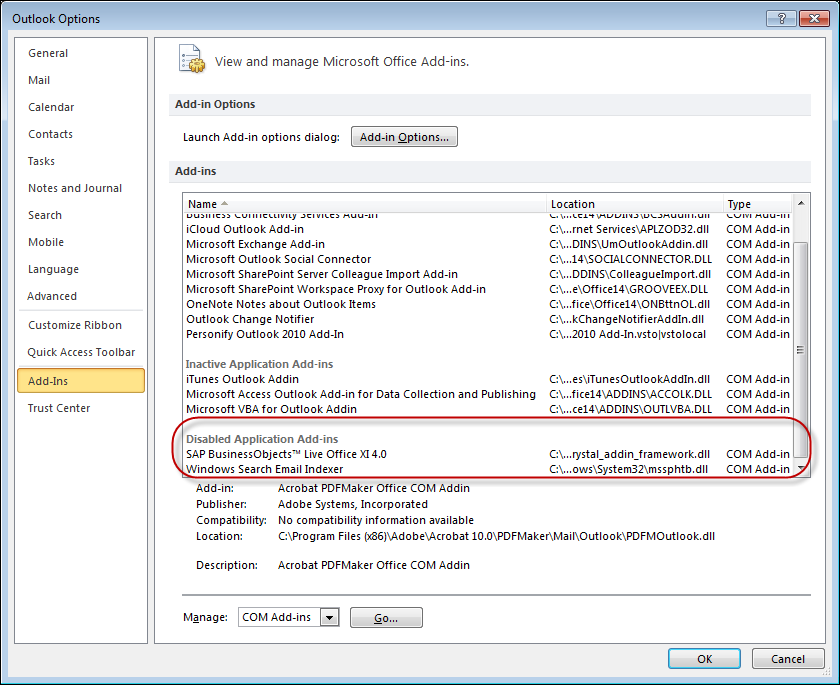Select the Add-Ins category
The height and width of the screenshot is (685, 840).
coord(81,381)
